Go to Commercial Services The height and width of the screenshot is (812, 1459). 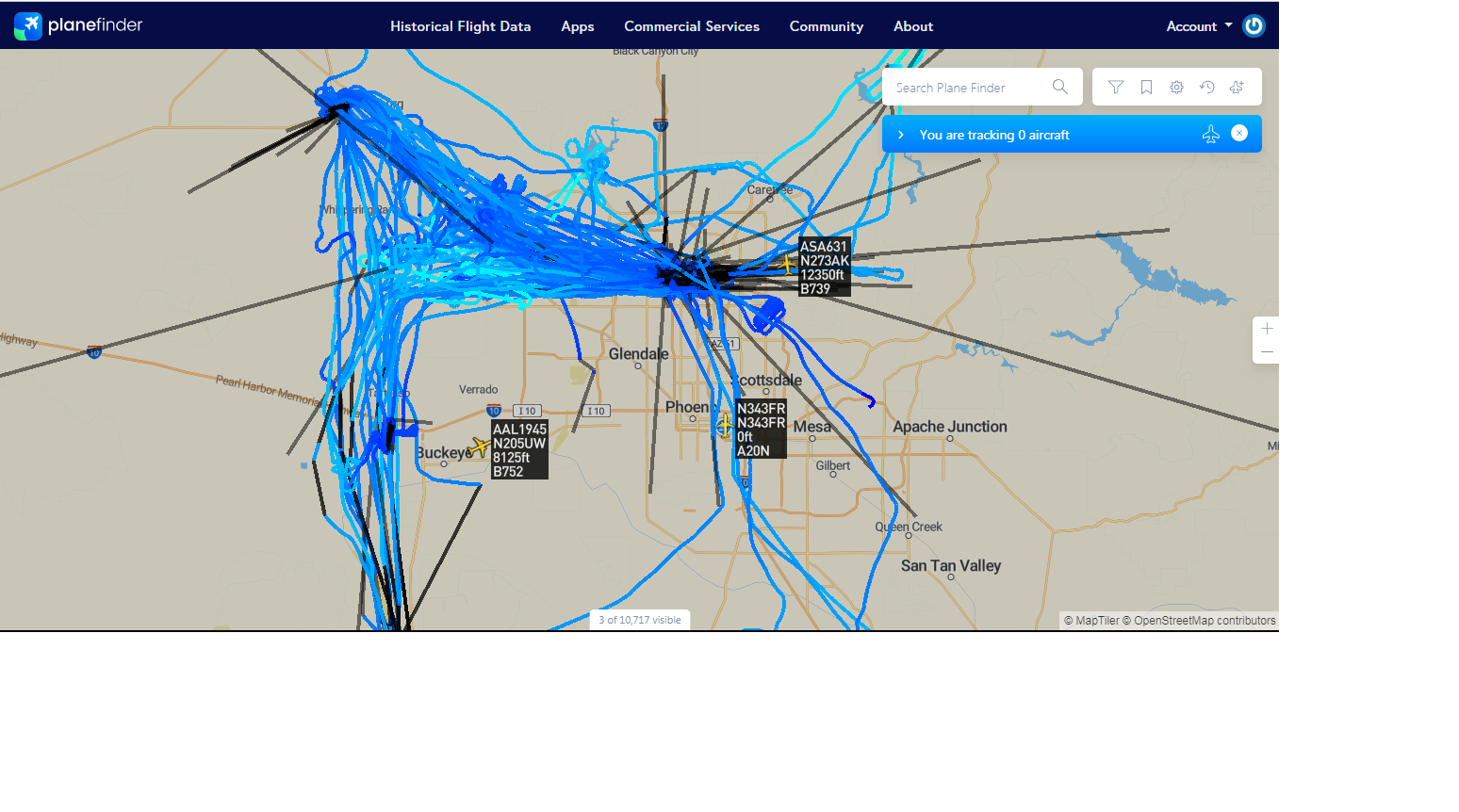click(692, 26)
